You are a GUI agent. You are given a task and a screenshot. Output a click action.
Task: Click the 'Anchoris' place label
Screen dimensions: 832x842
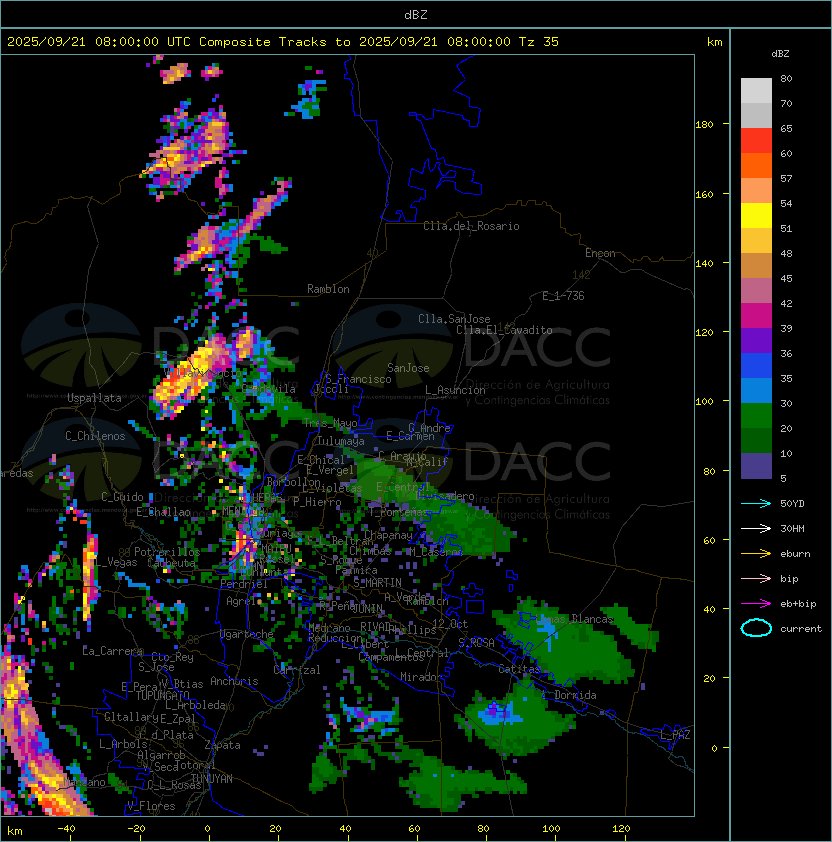pyautogui.click(x=234, y=681)
